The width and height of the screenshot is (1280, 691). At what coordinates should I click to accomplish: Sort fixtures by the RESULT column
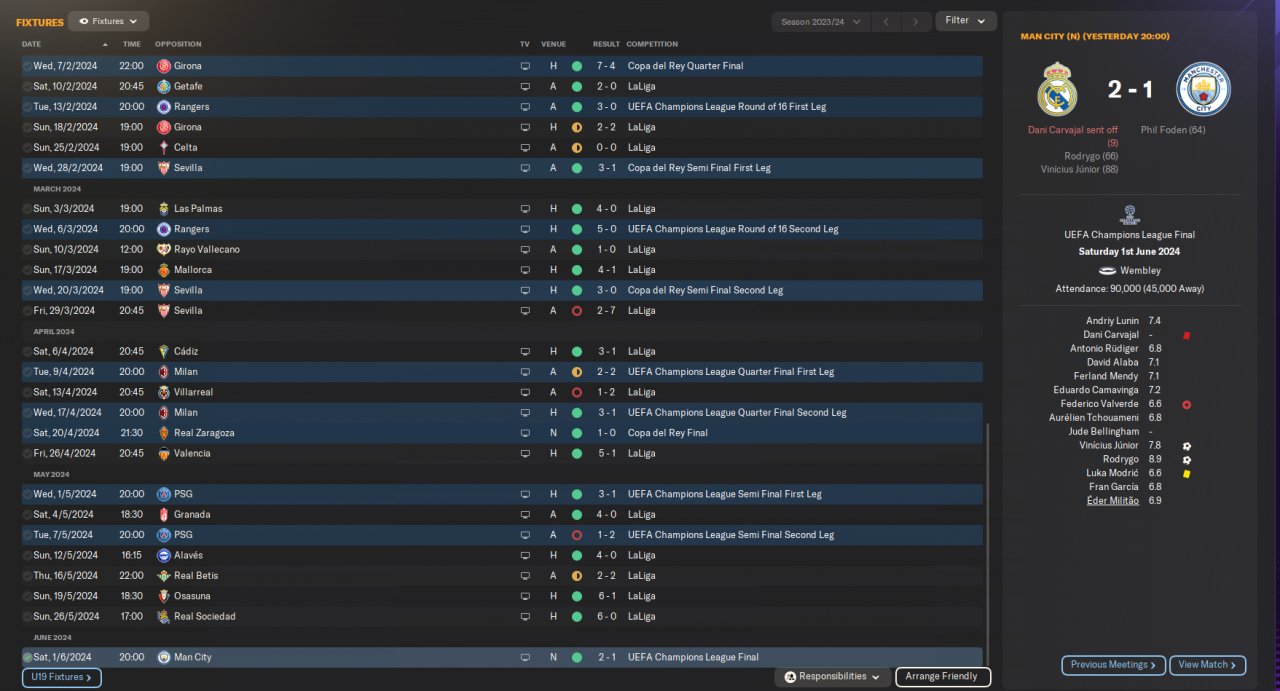click(606, 44)
